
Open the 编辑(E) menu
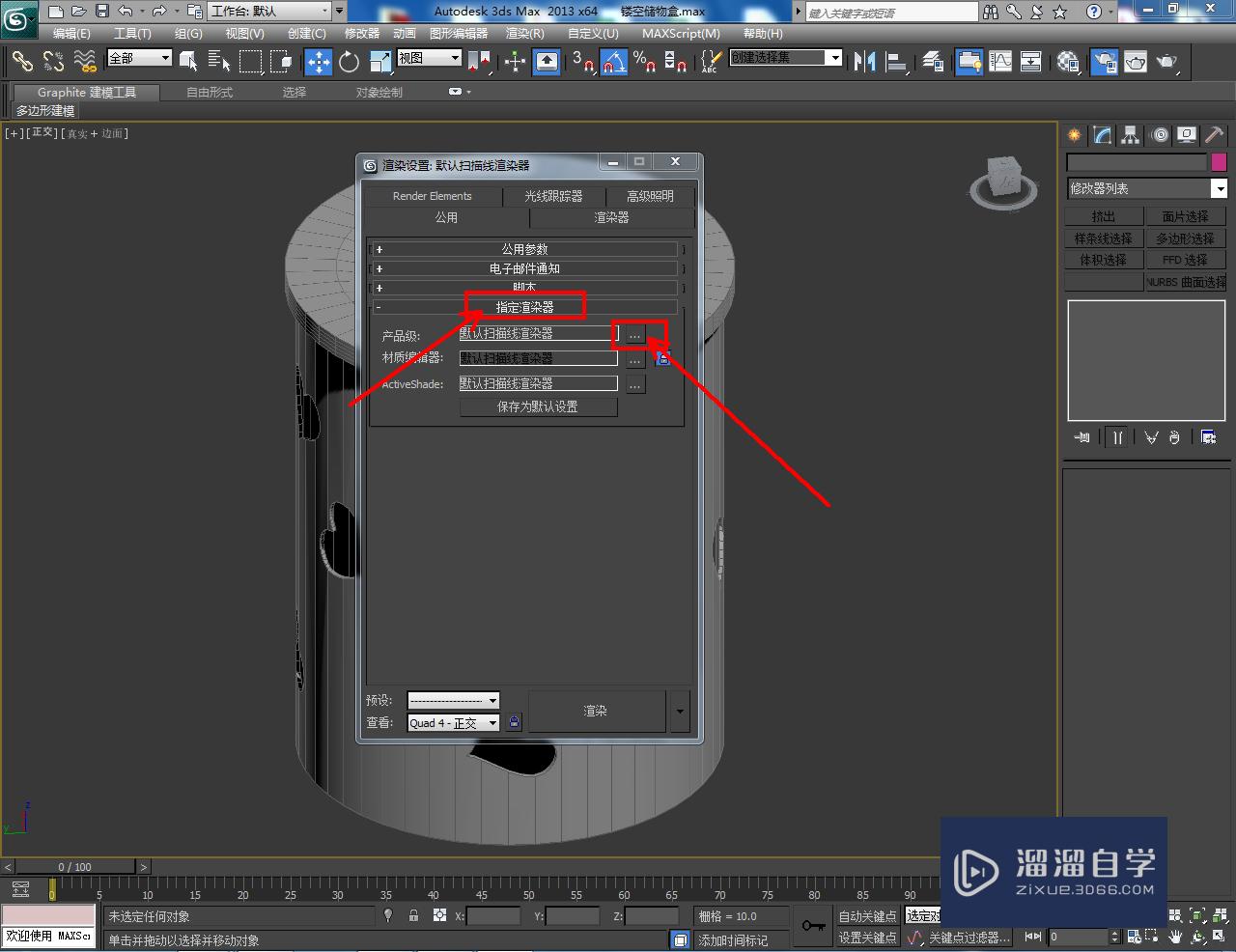[x=71, y=33]
